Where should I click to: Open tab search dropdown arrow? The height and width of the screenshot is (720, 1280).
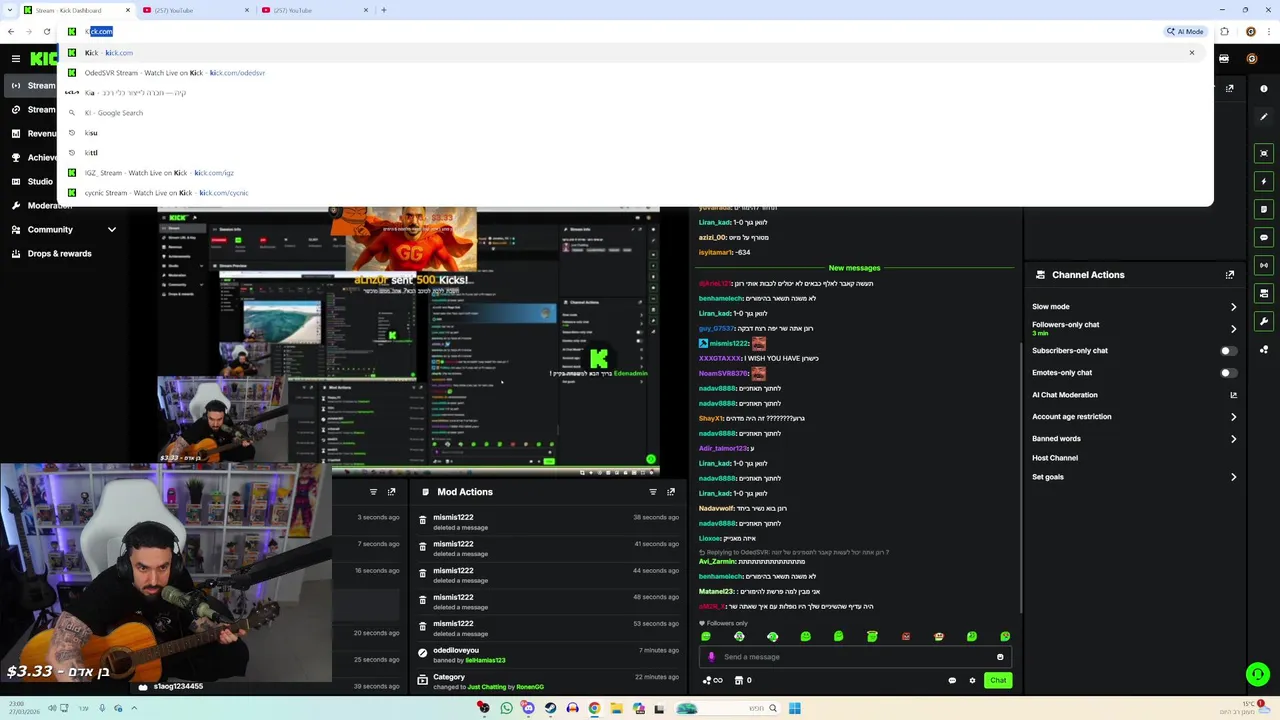(8, 10)
